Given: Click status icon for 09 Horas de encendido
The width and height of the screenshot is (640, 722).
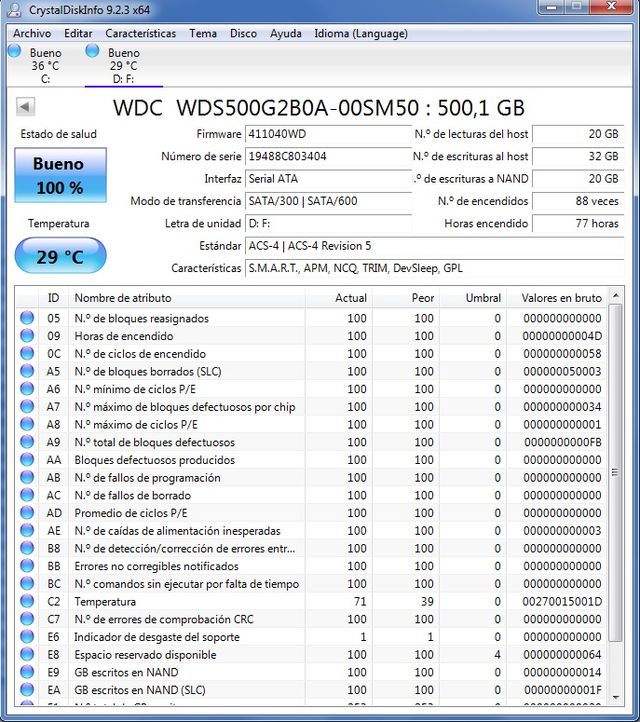Looking at the screenshot, I should pos(27,336).
